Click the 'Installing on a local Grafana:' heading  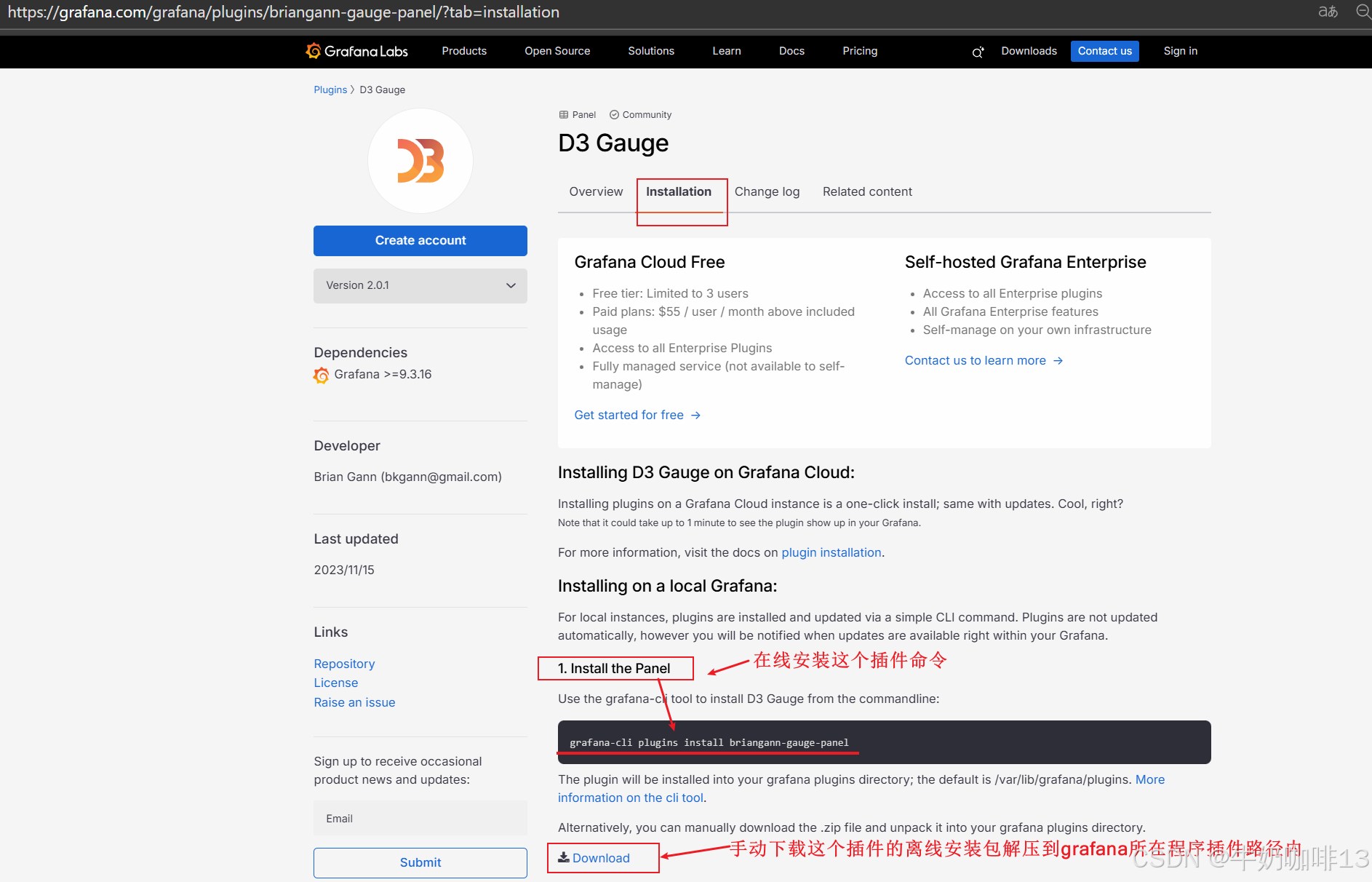pyautogui.click(x=667, y=586)
